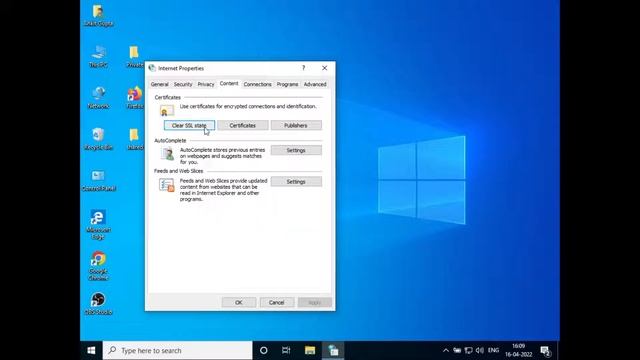Open the Network desktop icon
640x360 pixels.
(98, 98)
